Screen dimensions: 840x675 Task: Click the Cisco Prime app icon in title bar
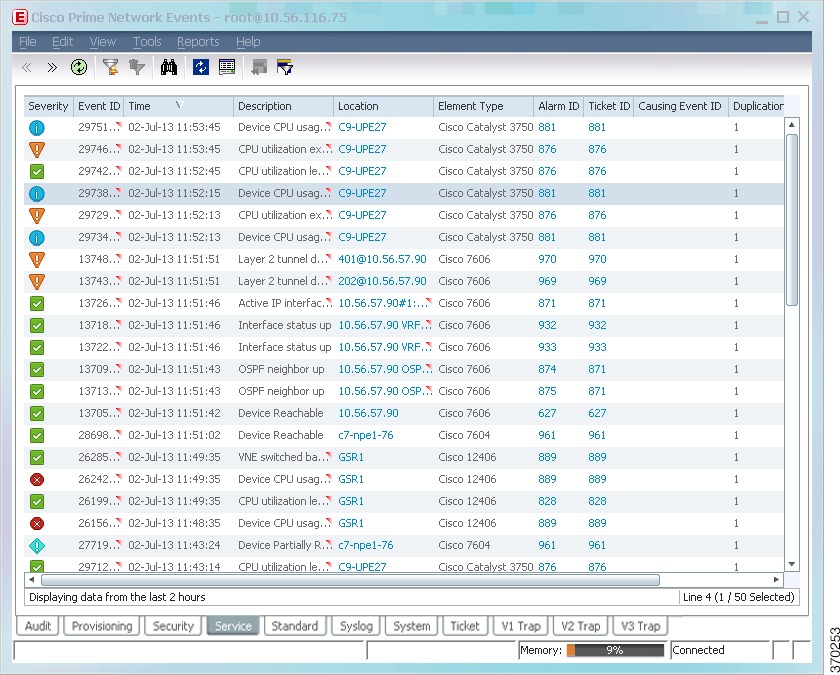[20, 17]
